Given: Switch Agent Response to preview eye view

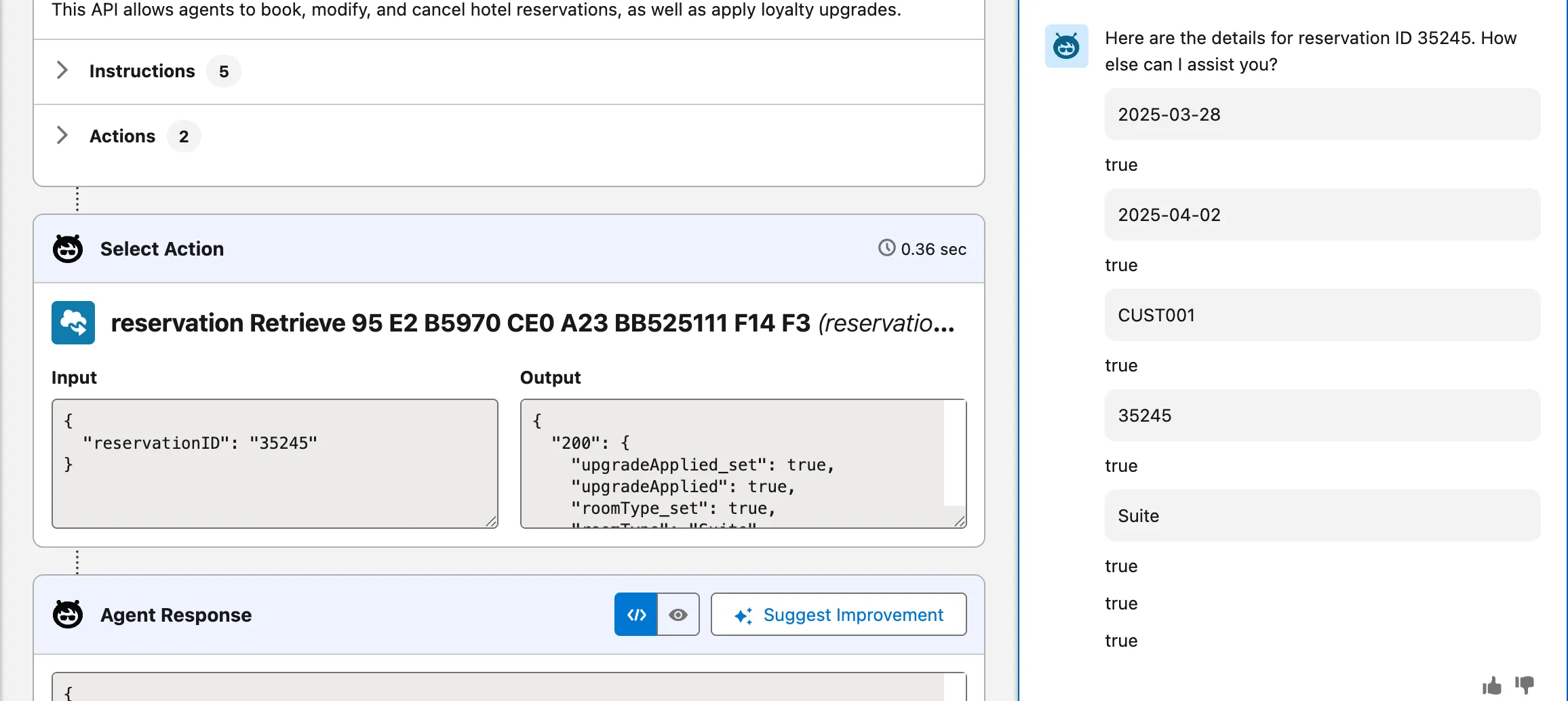Looking at the screenshot, I should coord(678,615).
